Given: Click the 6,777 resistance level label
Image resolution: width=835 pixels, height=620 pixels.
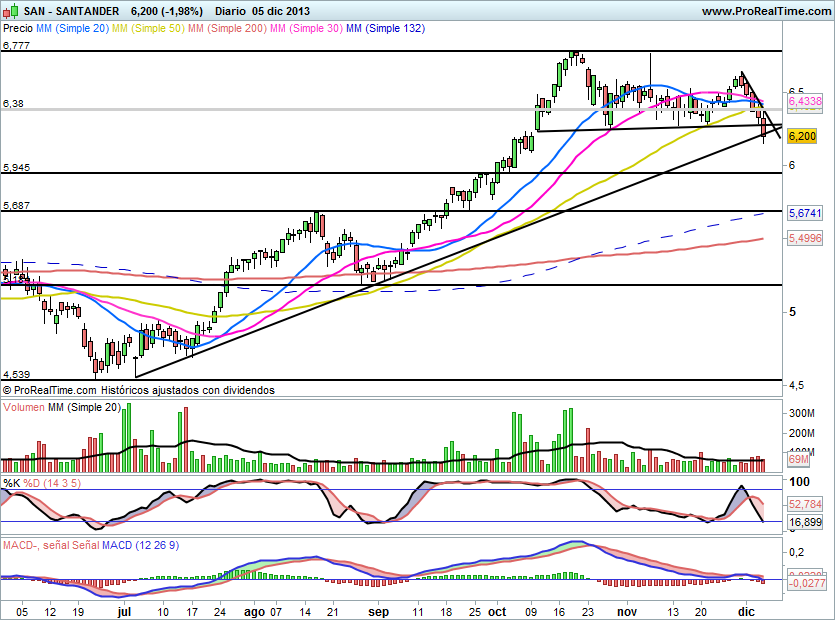Looking at the screenshot, I should pos(16,46).
